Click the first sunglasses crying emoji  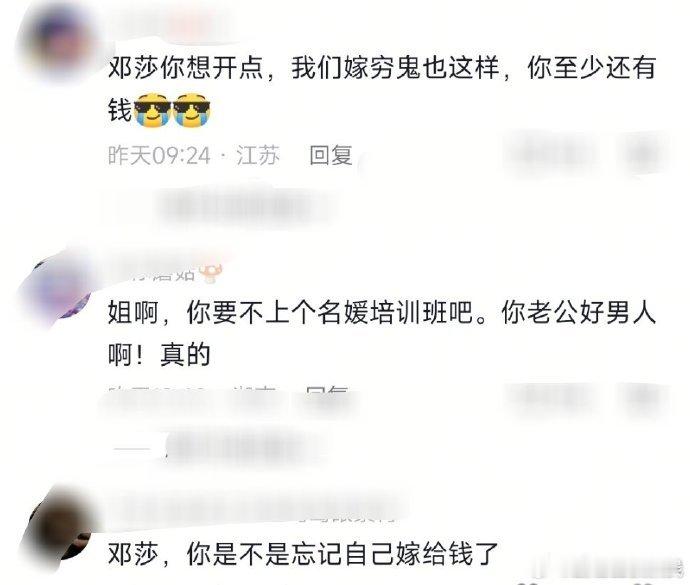click(152, 110)
